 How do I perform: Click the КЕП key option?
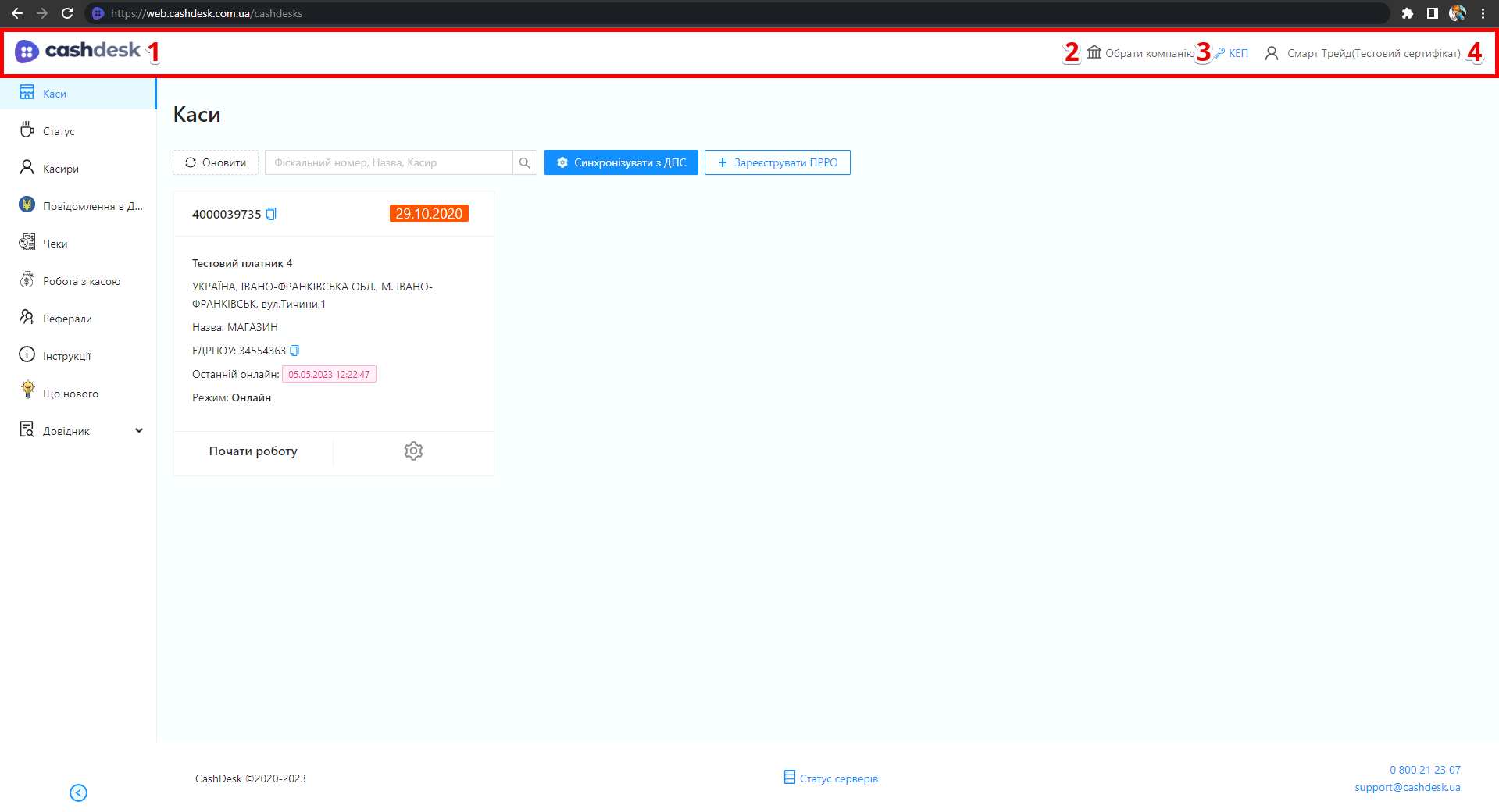pos(1232,53)
